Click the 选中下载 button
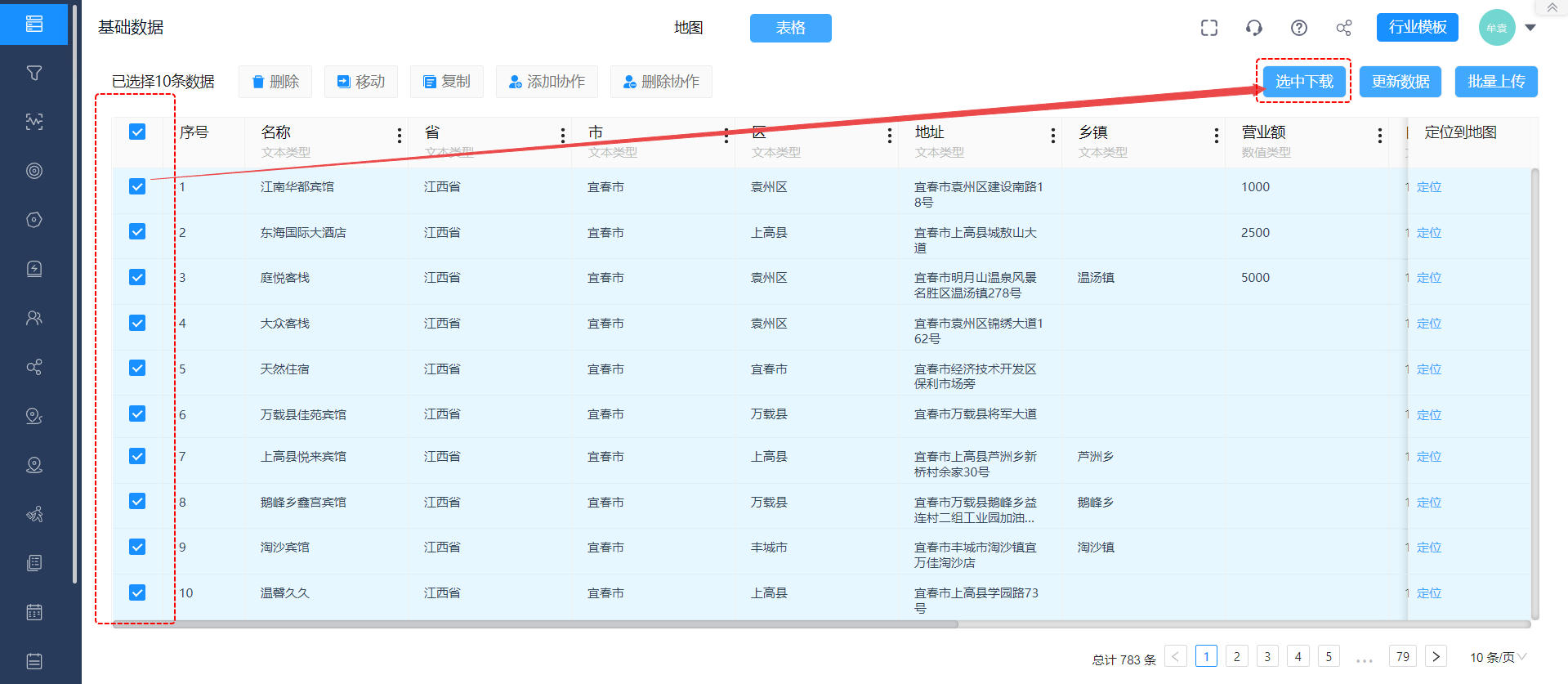Viewport: 1568px width, 684px height. (x=1304, y=82)
